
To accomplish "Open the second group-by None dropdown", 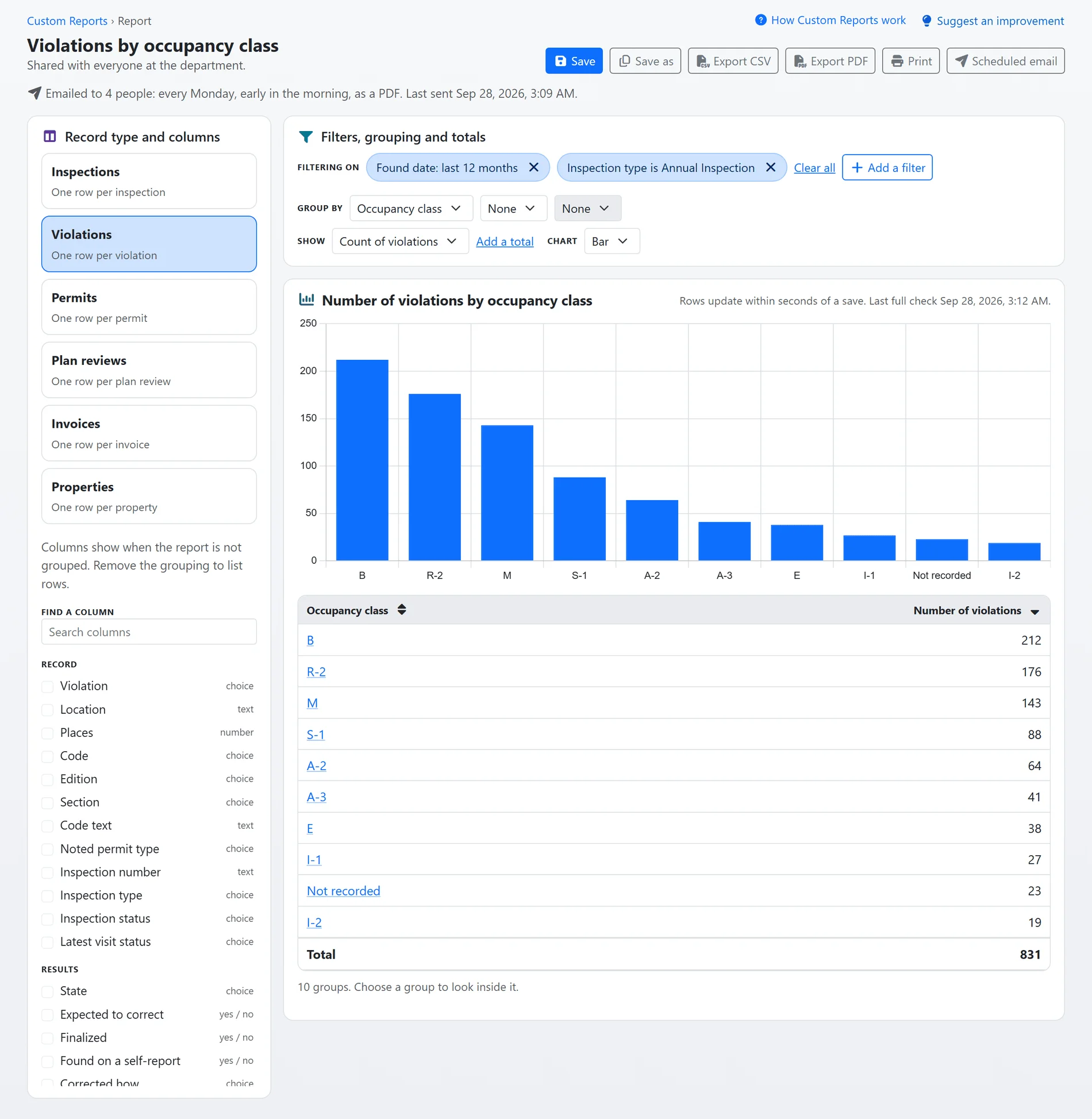I will coord(513,208).
